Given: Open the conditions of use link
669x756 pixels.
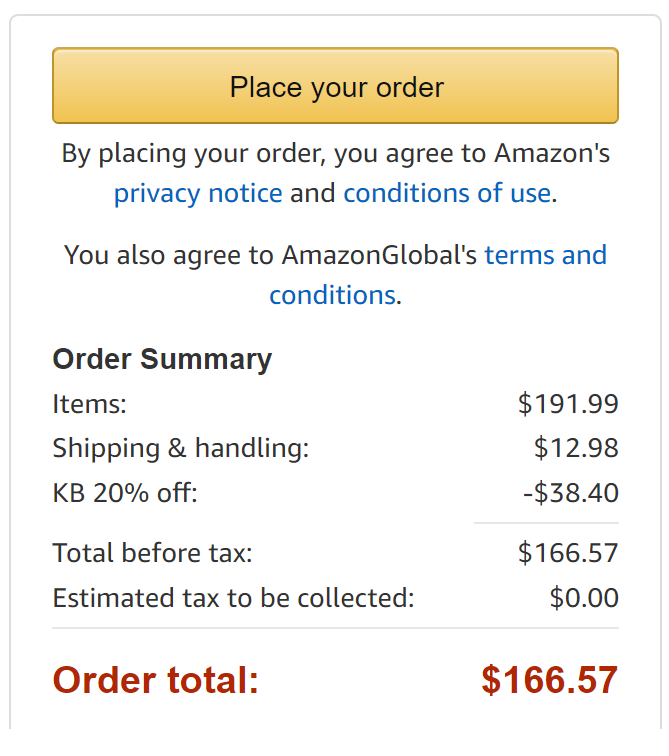Looking at the screenshot, I should 447,193.
